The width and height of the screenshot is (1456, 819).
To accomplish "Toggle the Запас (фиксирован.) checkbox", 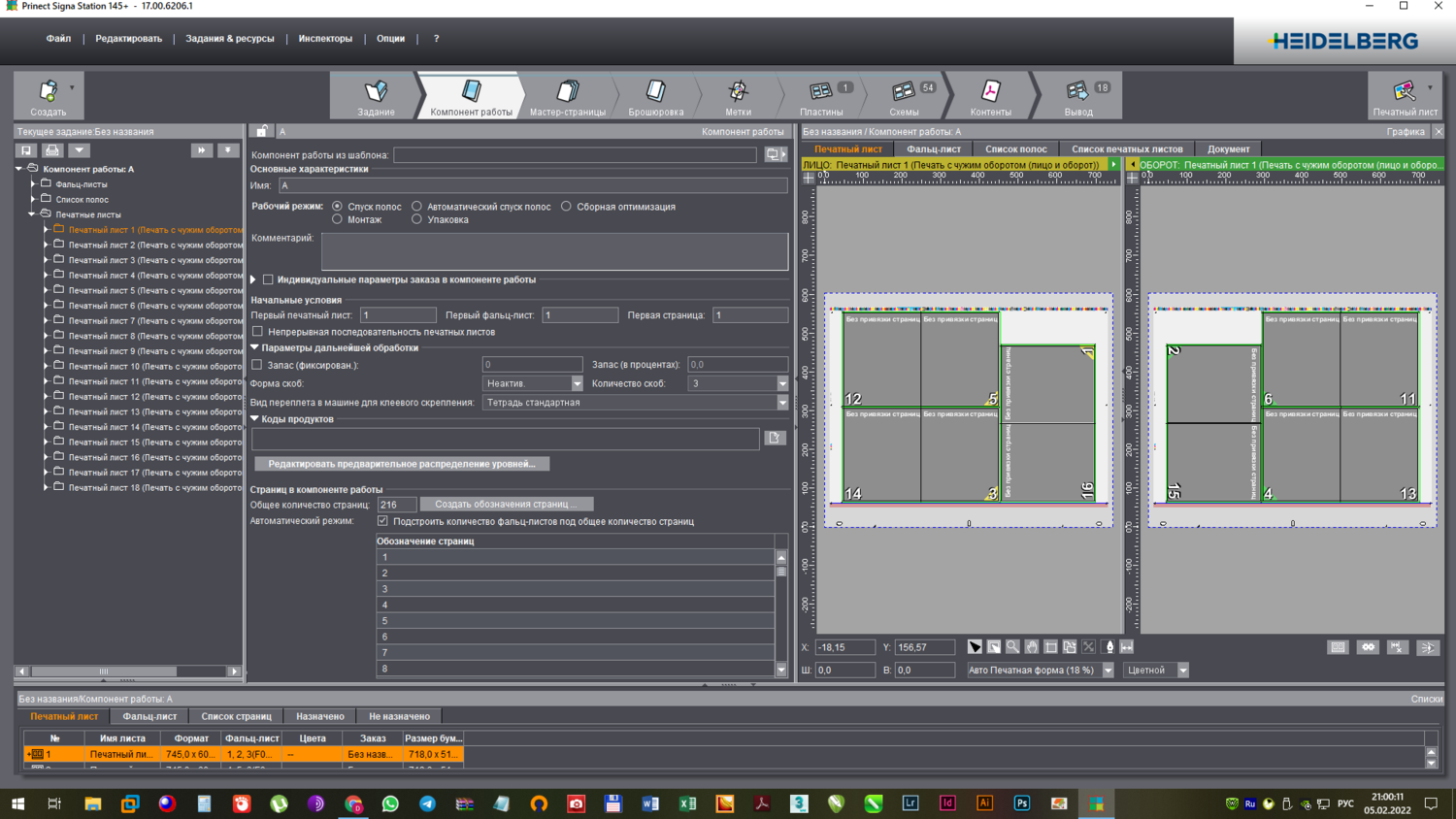I will (x=257, y=365).
